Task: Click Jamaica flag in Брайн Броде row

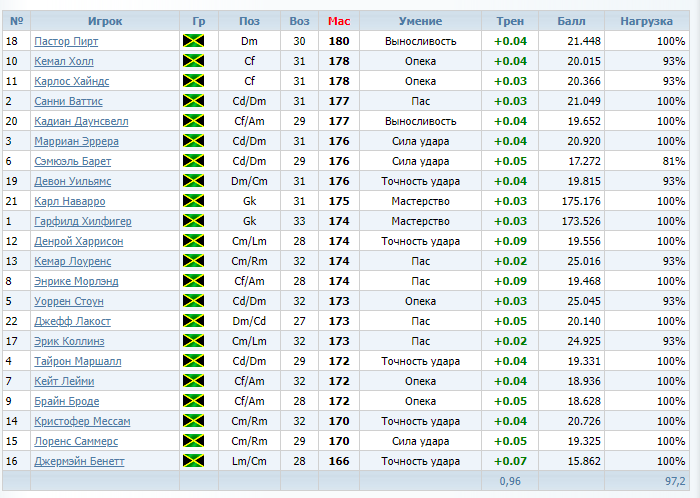Action: coord(193,401)
